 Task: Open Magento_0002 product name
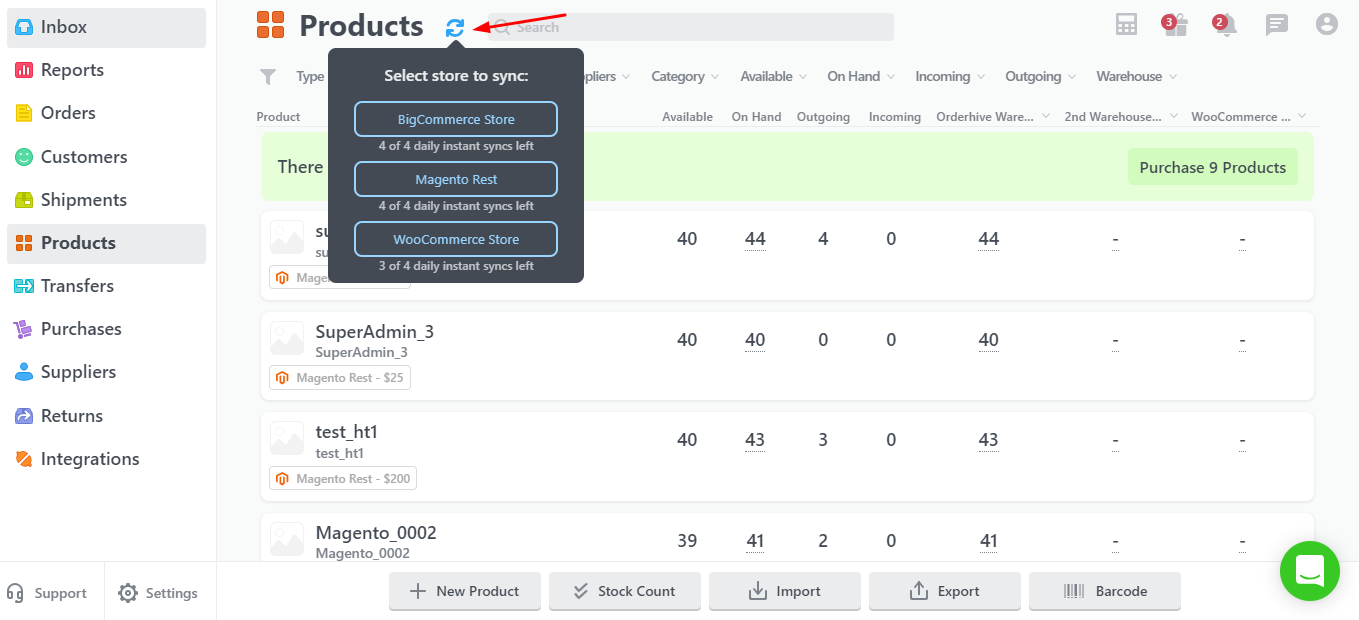pyautogui.click(x=376, y=533)
